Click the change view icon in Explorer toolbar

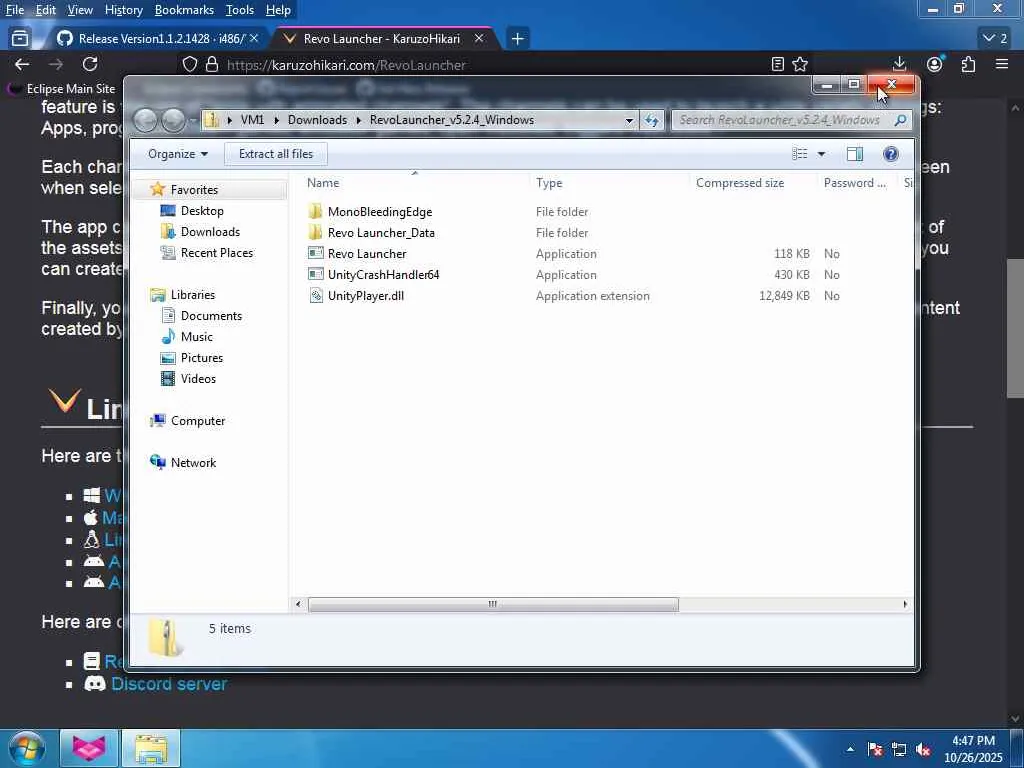(800, 154)
